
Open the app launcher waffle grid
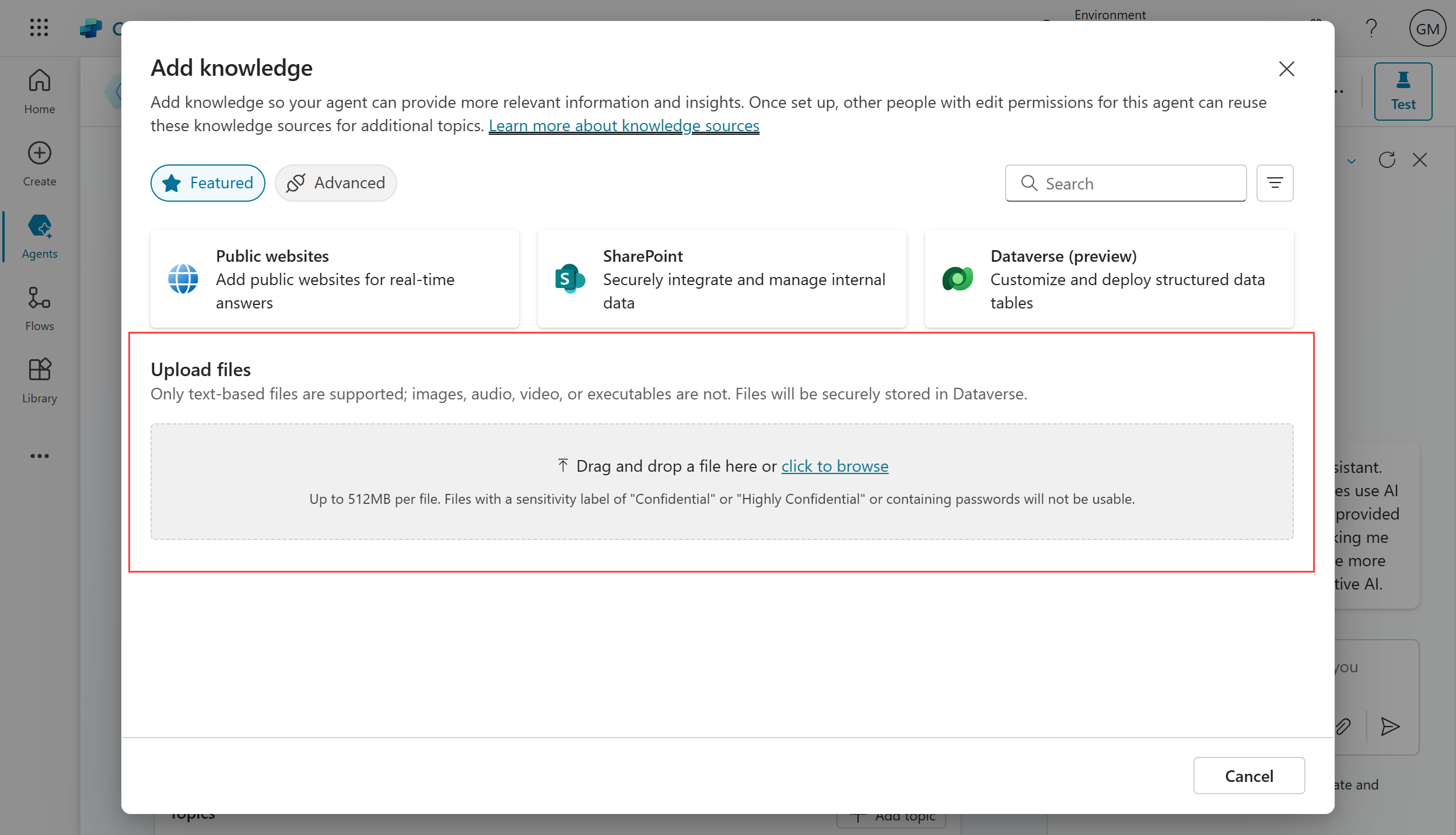pyautogui.click(x=39, y=27)
